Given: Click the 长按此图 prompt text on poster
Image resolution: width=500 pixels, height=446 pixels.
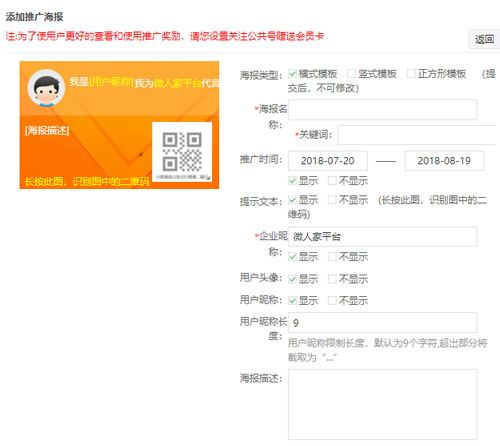Looking at the screenshot, I should [87, 181].
